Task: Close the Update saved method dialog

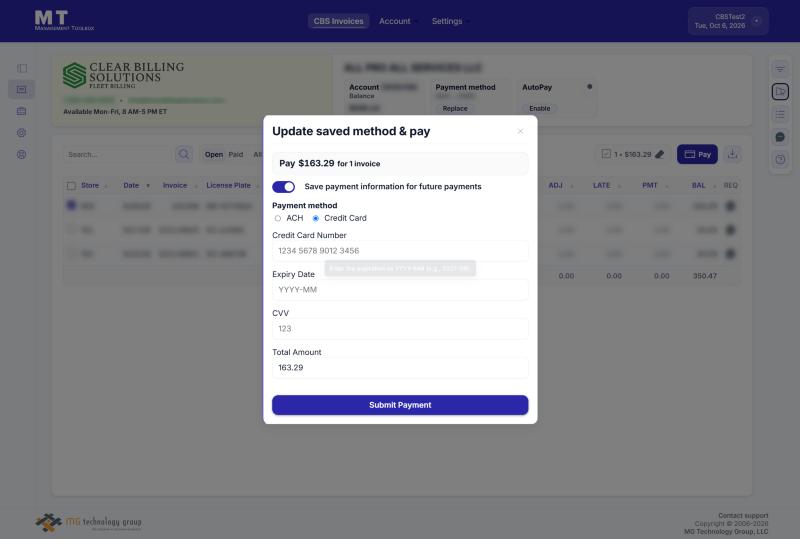Action: [x=520, y=131]
